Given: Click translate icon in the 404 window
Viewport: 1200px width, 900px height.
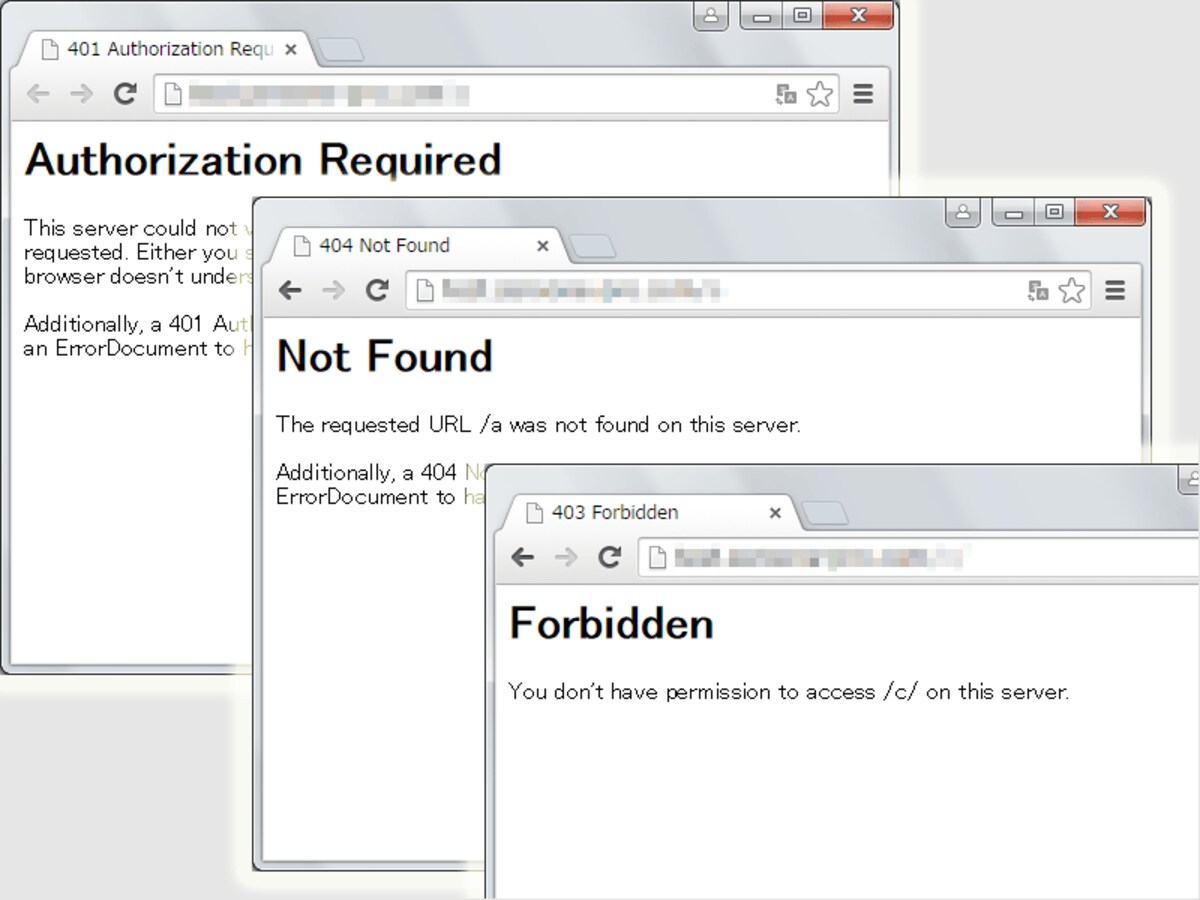Looking at the screenshot, I should click(x=1038, y=291).
